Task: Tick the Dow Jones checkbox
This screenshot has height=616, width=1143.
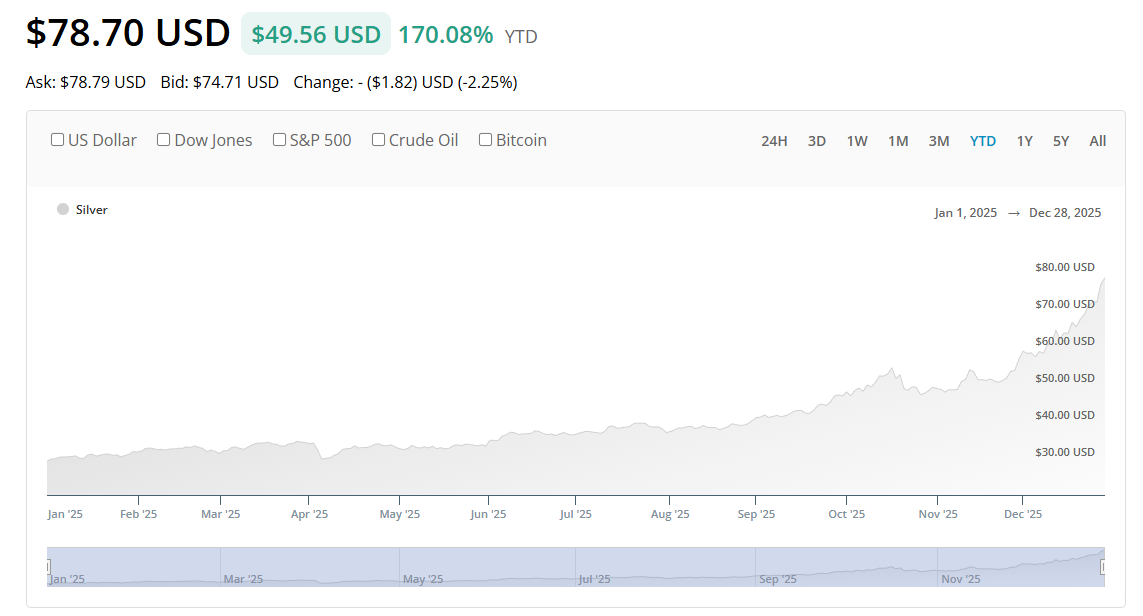Action: 164,139
